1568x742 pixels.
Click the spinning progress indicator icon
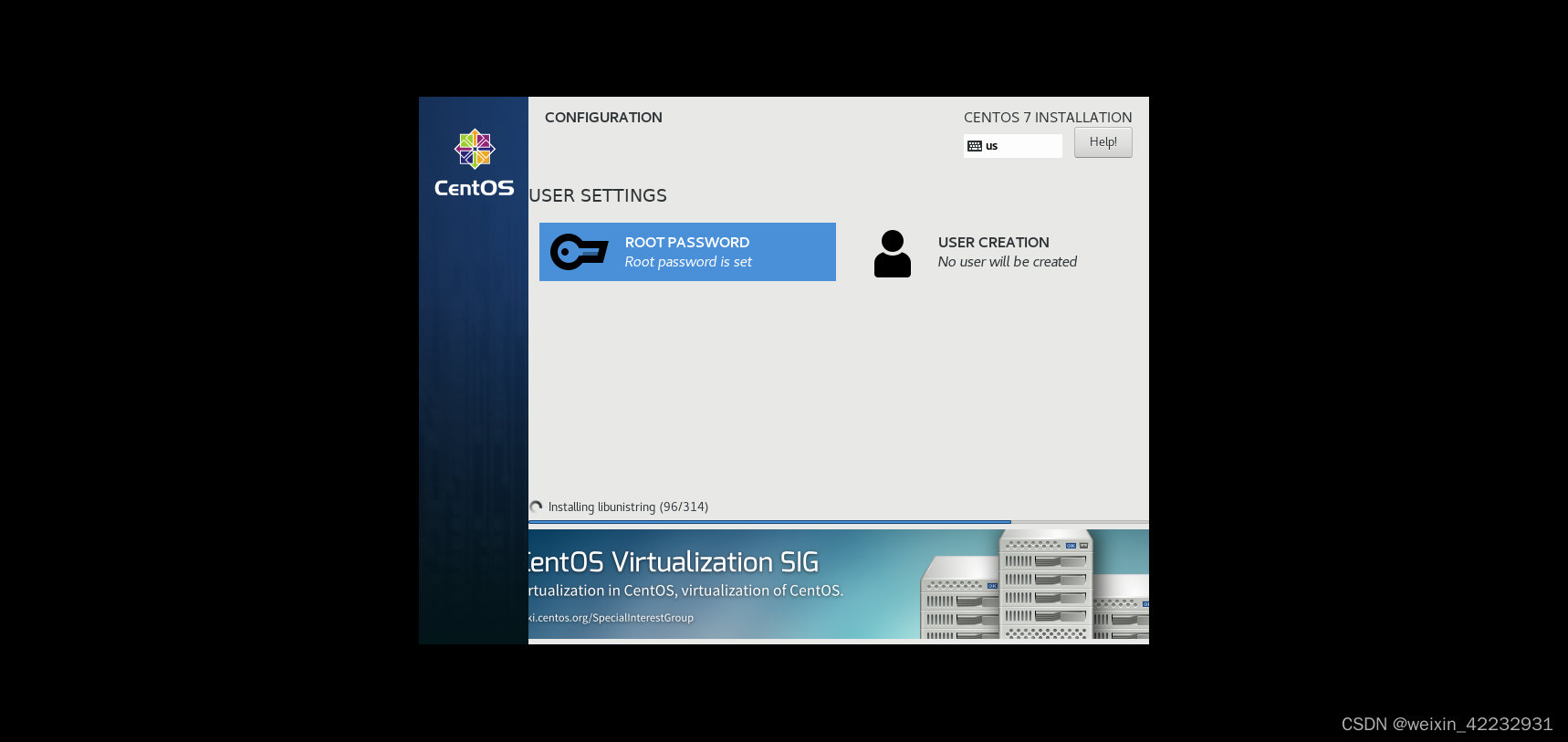tap(536, 507)
